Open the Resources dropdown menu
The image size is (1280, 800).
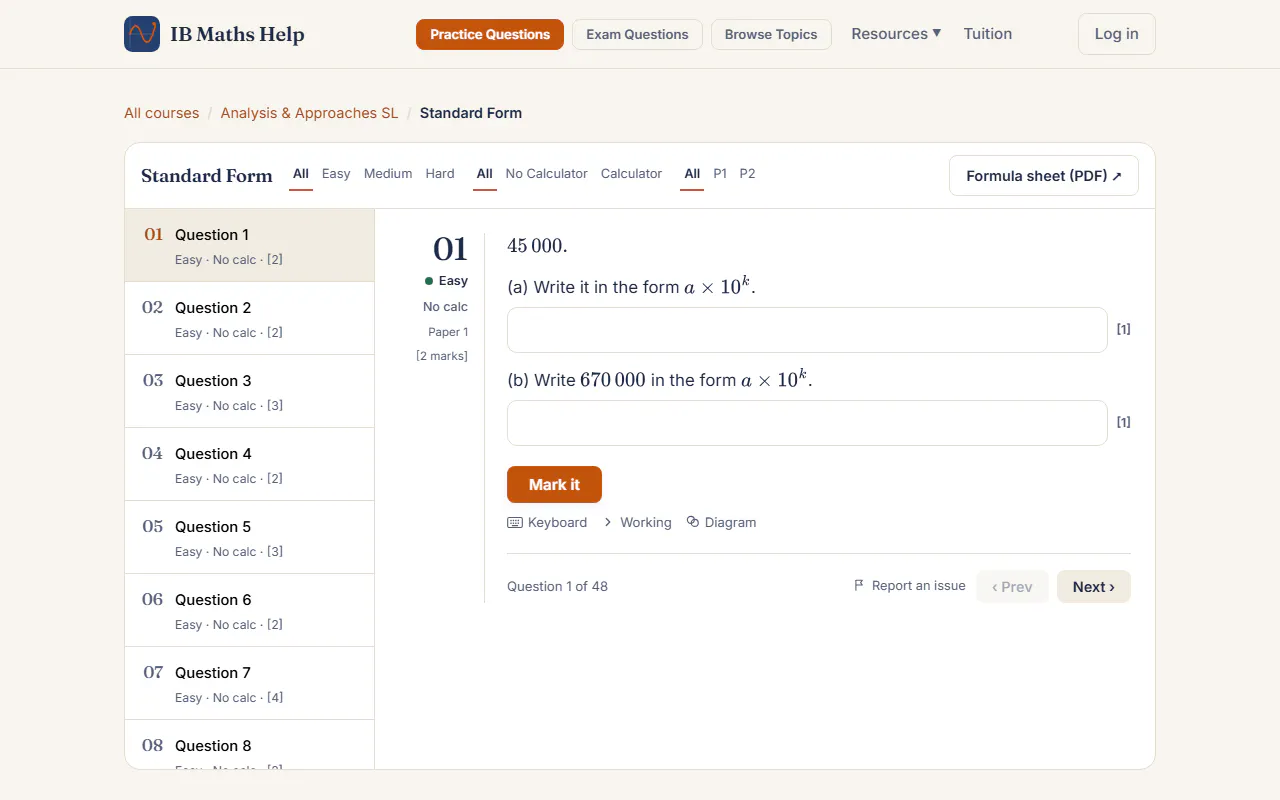[x=896, y=34]
